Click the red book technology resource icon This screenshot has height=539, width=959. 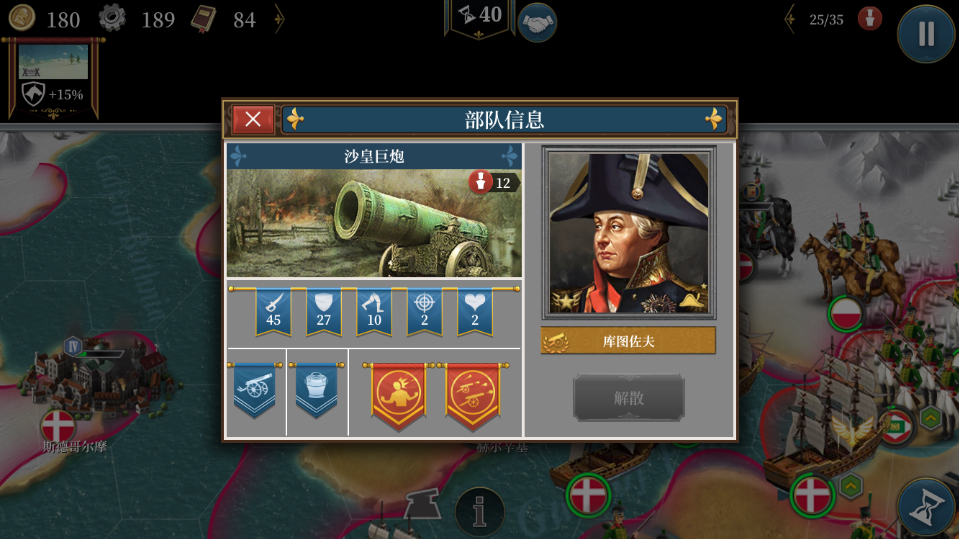204,19
